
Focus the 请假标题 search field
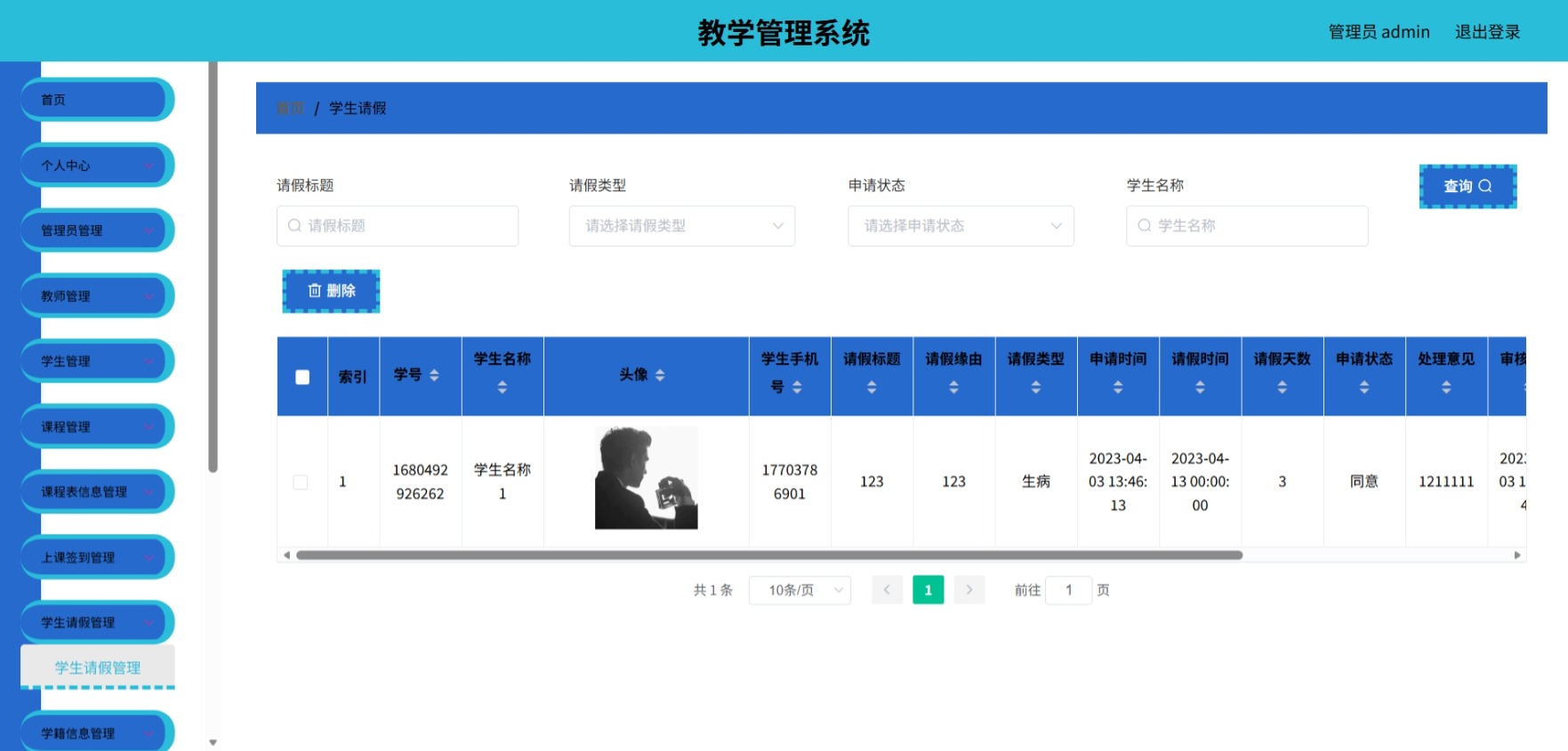click(398, 226)
